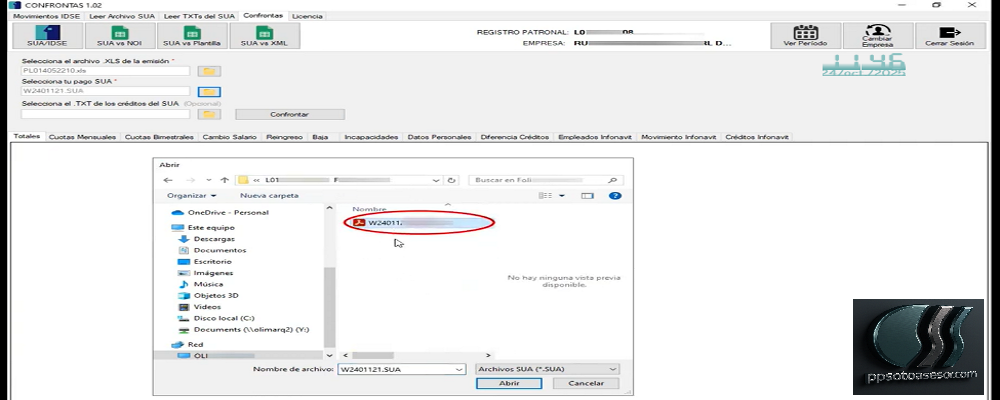Browse folder for the .XLS emission file

208,72
